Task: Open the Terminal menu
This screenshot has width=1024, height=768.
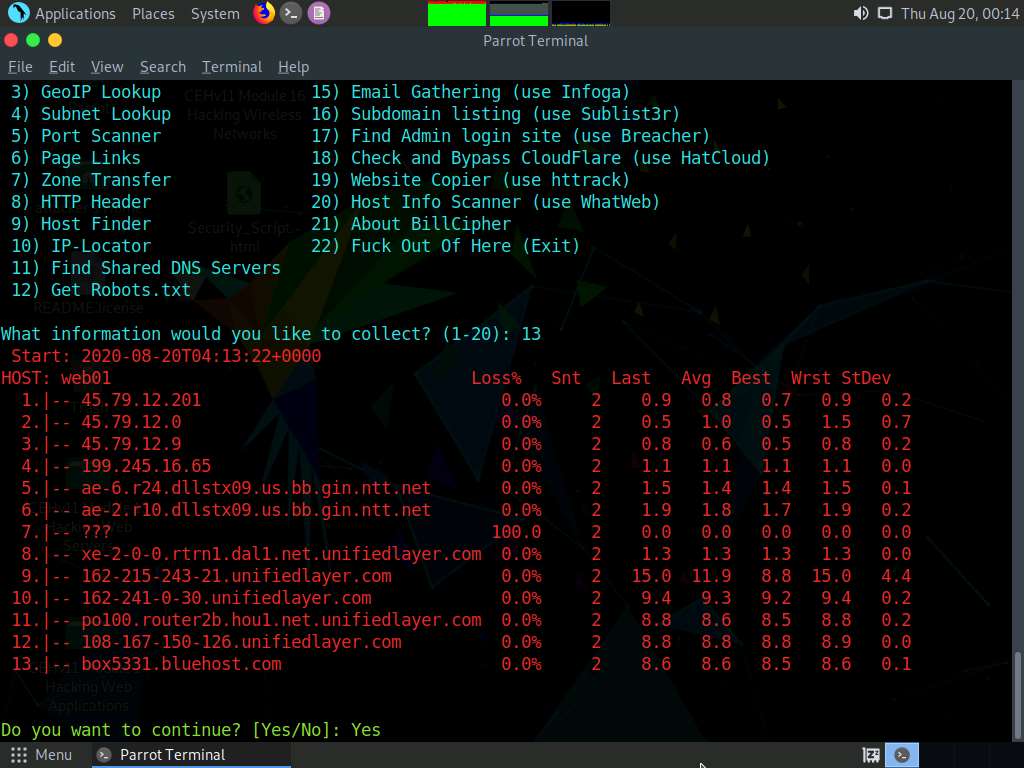Action: [232, 67]
